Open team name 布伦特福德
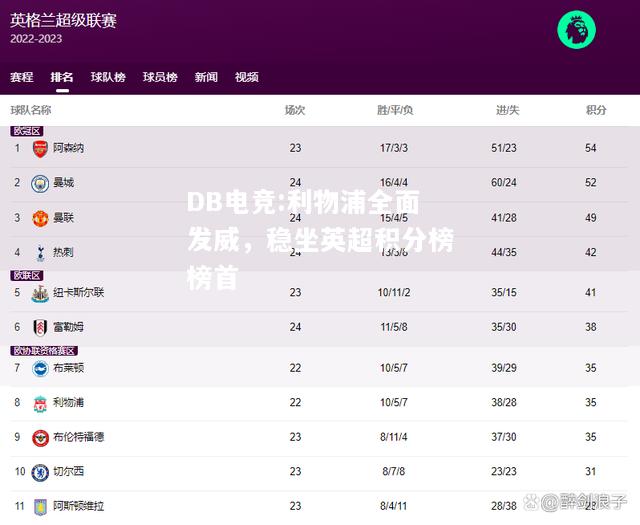Screen dimensions: 640x525 [x=79, y=437]
